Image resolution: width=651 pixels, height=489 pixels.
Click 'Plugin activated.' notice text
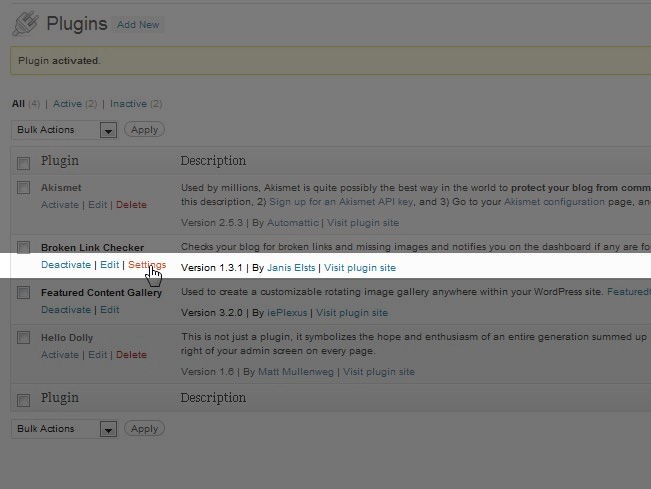59,61
